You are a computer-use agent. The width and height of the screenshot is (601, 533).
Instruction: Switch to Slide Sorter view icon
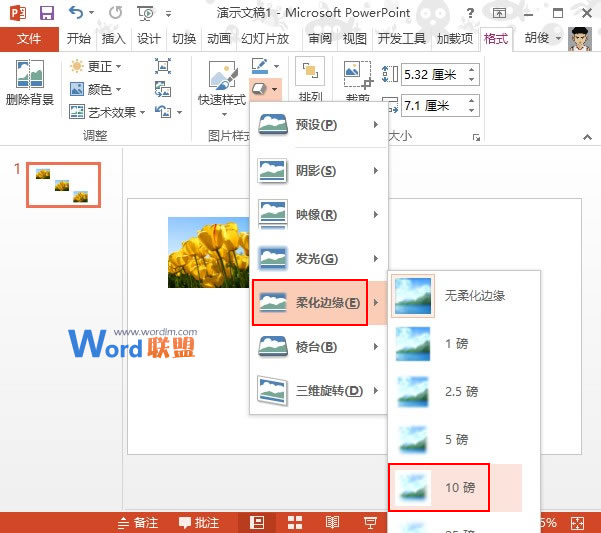pyautogui.click(x=295, y=523)
